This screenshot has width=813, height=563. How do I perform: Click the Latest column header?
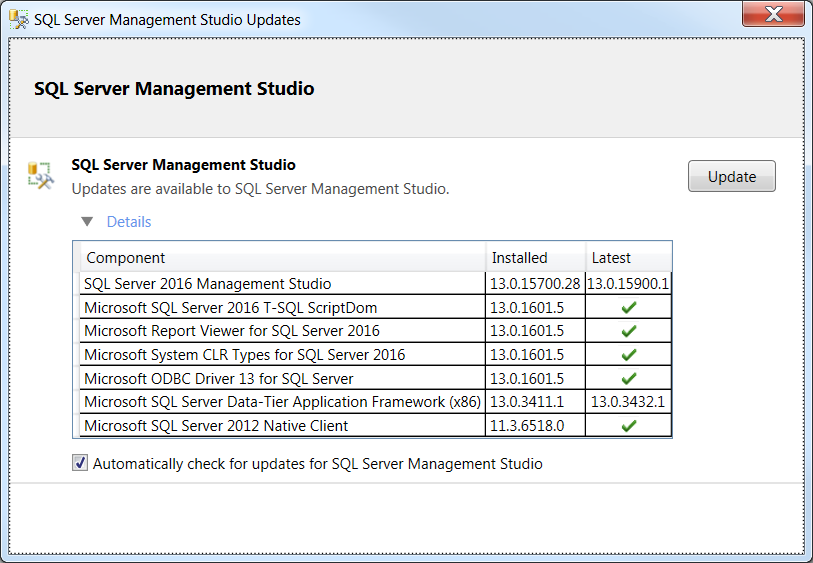611,258
